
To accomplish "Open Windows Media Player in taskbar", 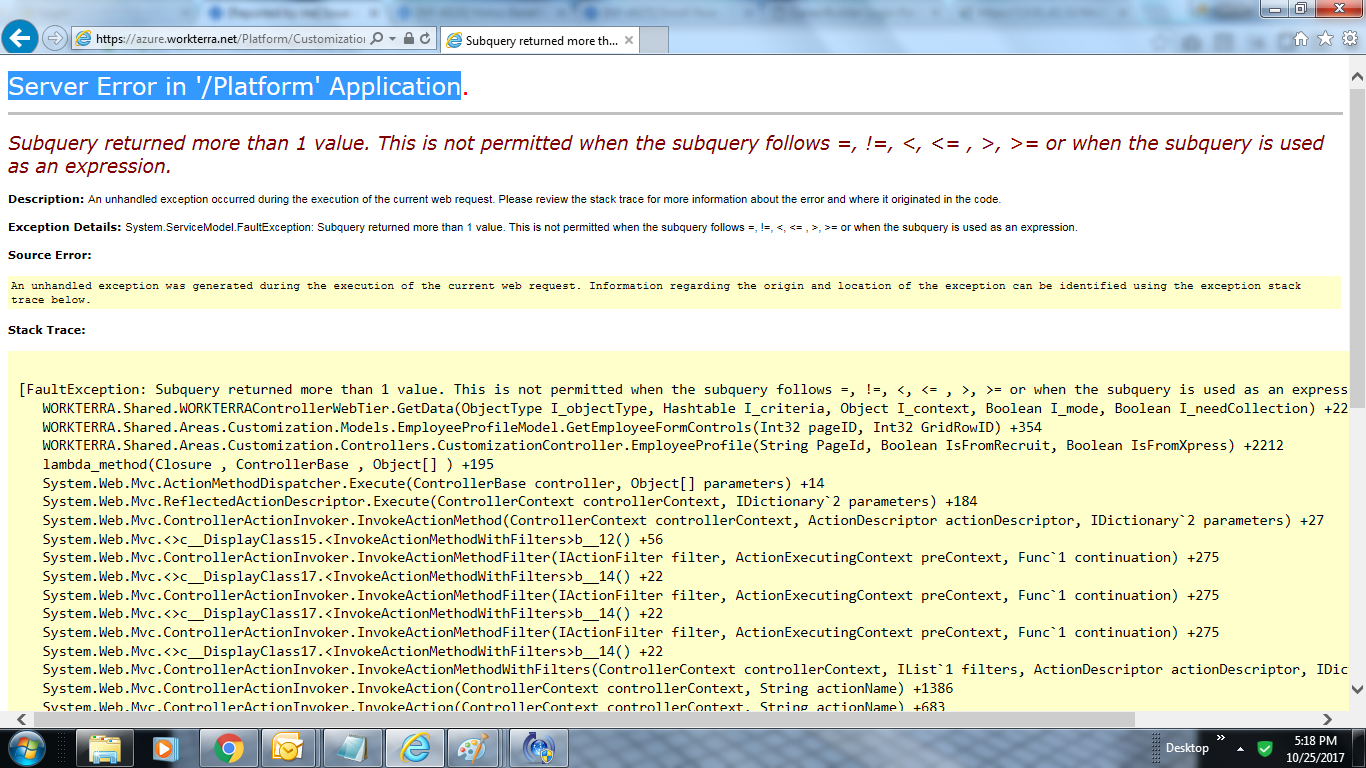I will pyautogui.click(x=166, y=748).
